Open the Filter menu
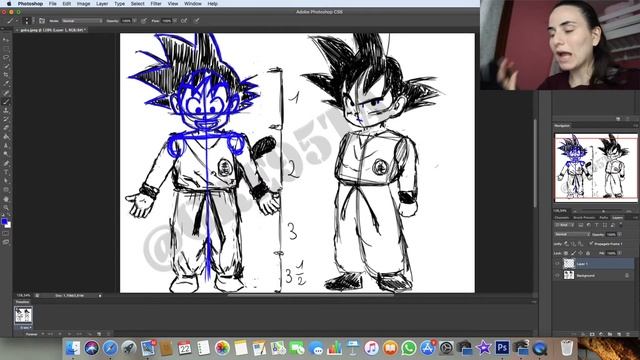 (156, 3)
